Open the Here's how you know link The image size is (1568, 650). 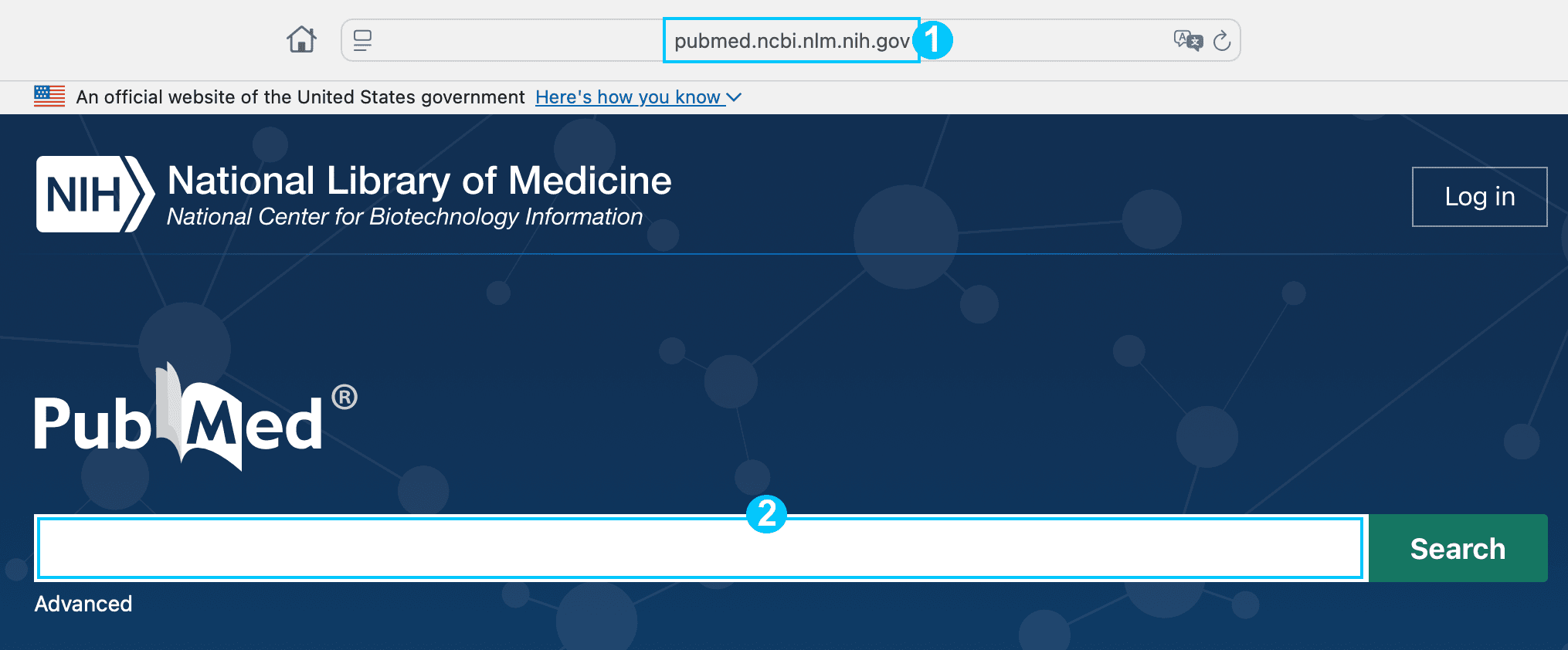628,97
